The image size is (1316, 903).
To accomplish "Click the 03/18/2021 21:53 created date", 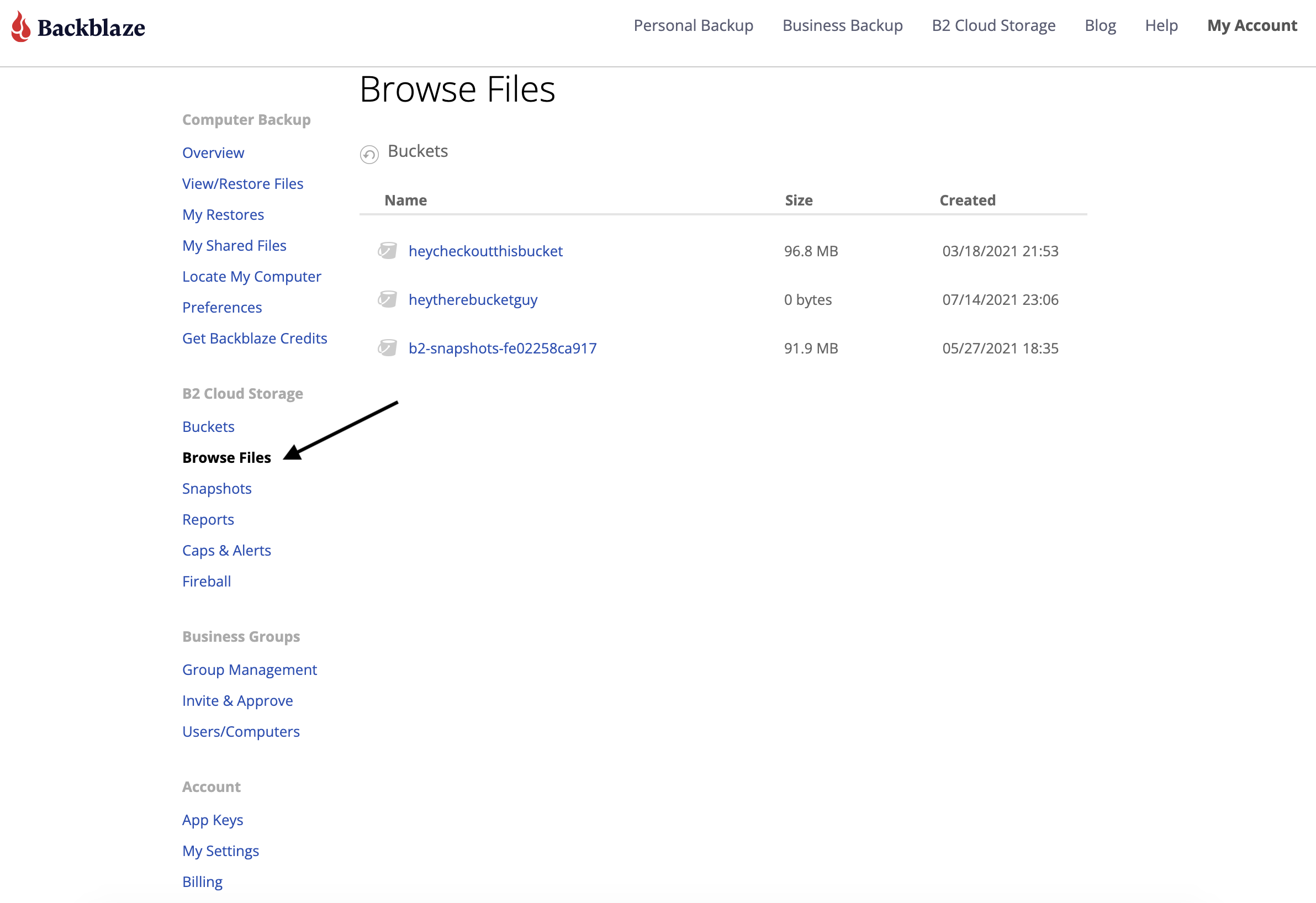I will 1001,251.
